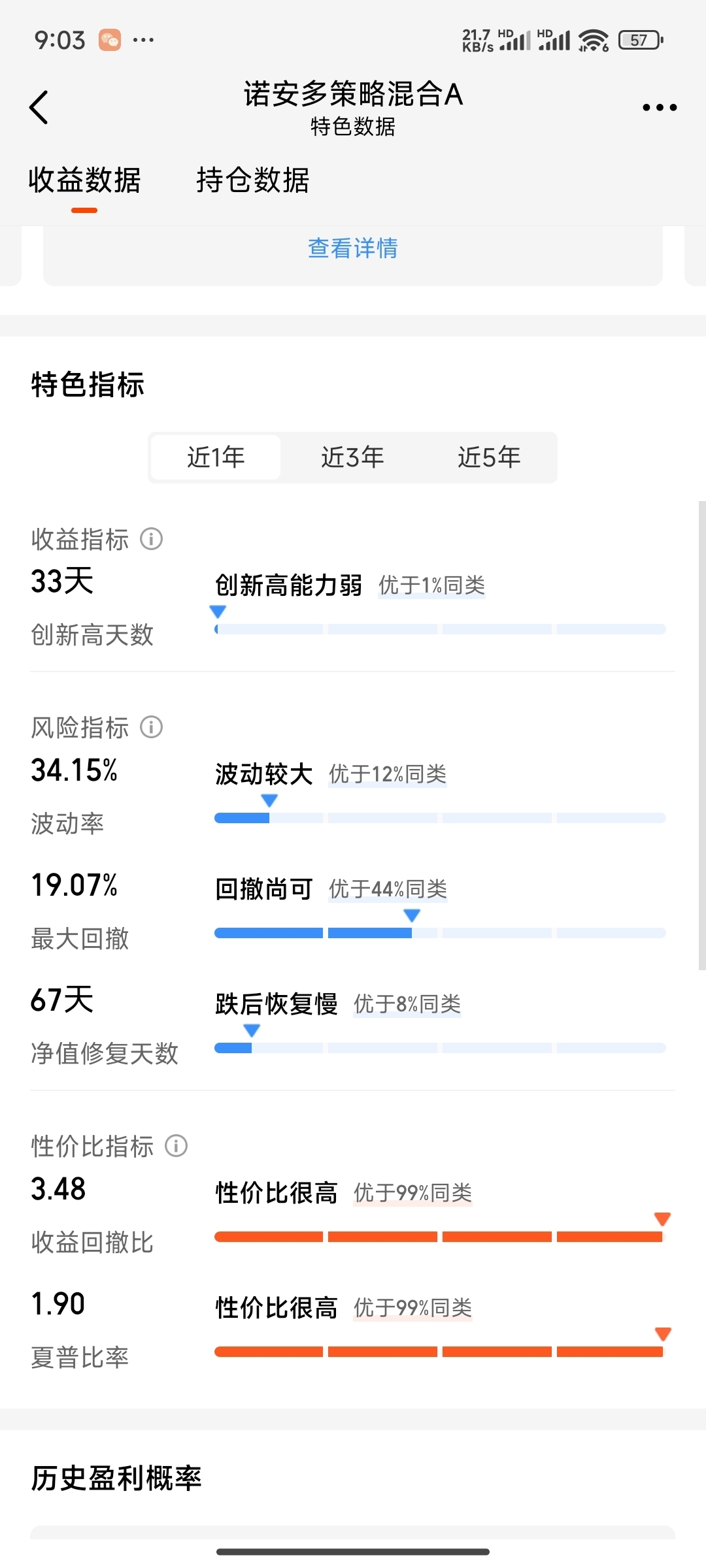Switch to the 持仓数据 tab
This screenshot has height=1568, width=706.
click(x=253, y=180)
